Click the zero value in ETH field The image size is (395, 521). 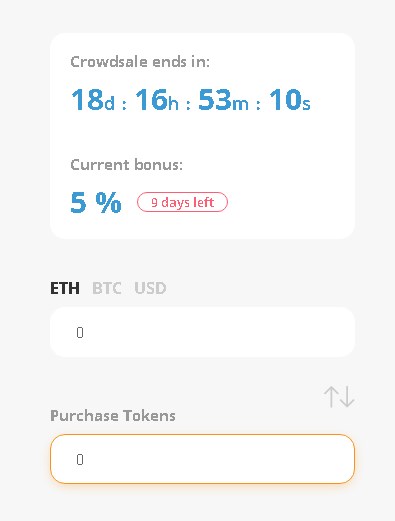[80, 332]
